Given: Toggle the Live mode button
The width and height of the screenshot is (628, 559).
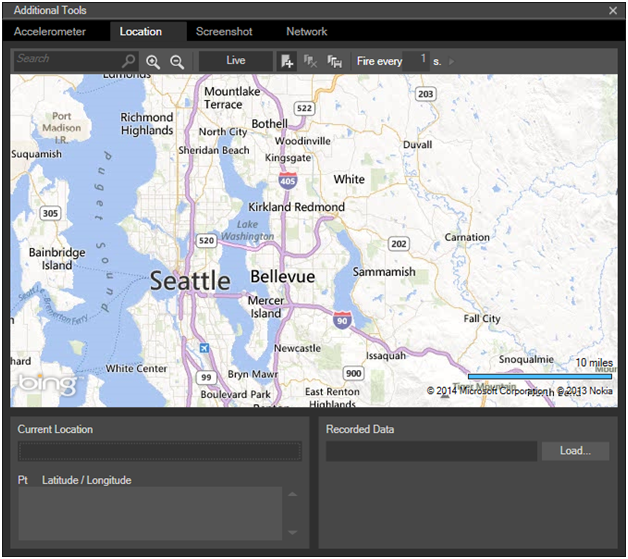Looking at the screenshot, I should pyautogui.click(x=236, y=61).
